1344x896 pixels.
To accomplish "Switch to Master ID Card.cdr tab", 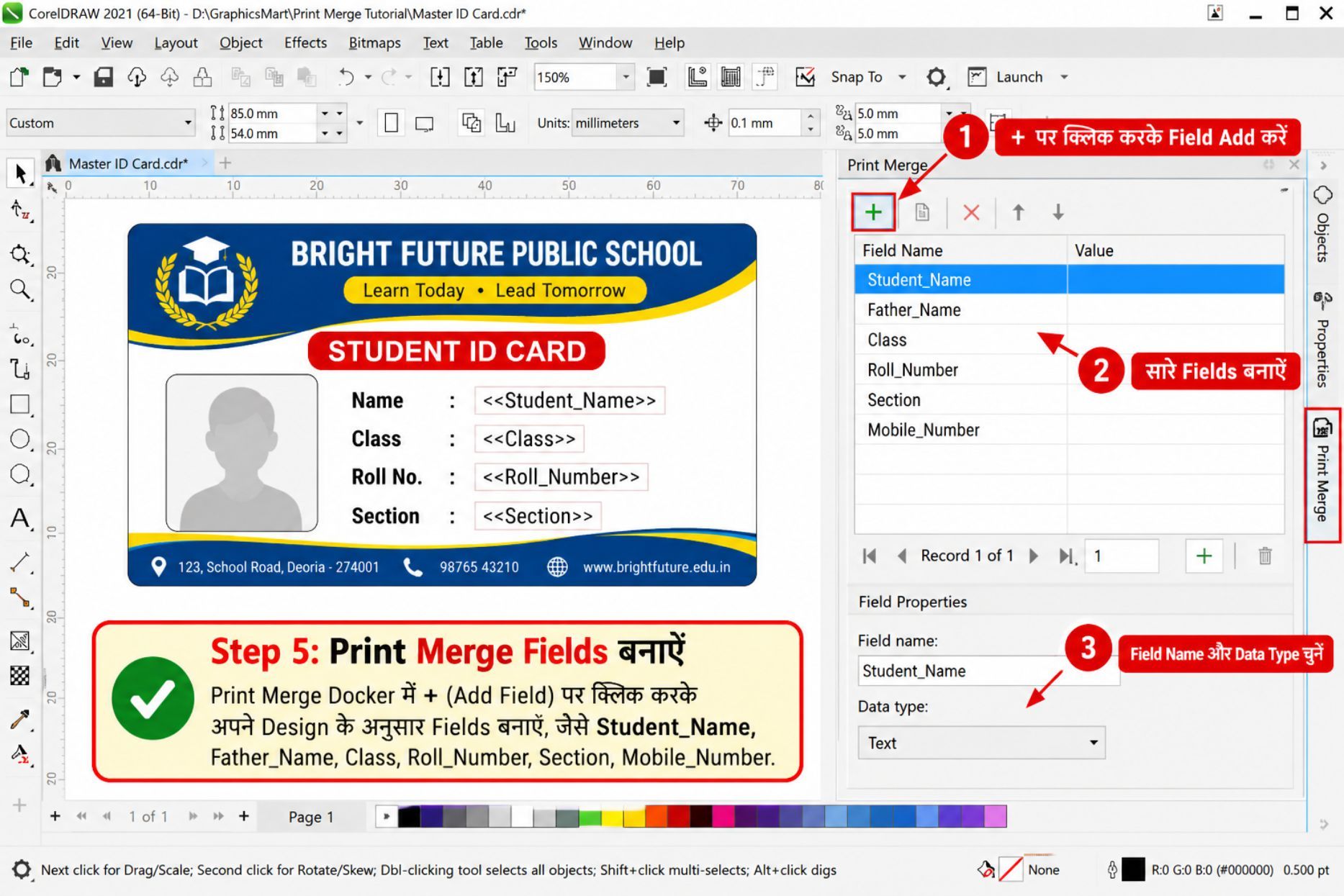I will click(128, 163).
